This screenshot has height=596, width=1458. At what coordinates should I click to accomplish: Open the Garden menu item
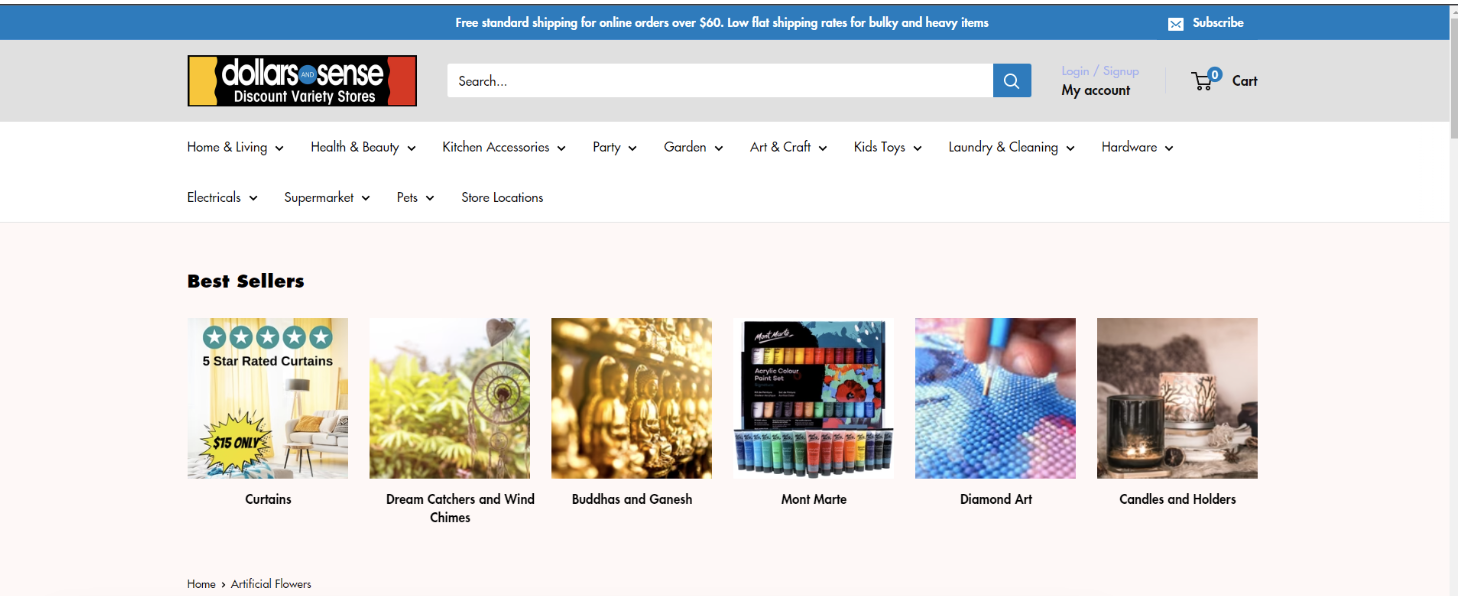[x=693, y=147]
